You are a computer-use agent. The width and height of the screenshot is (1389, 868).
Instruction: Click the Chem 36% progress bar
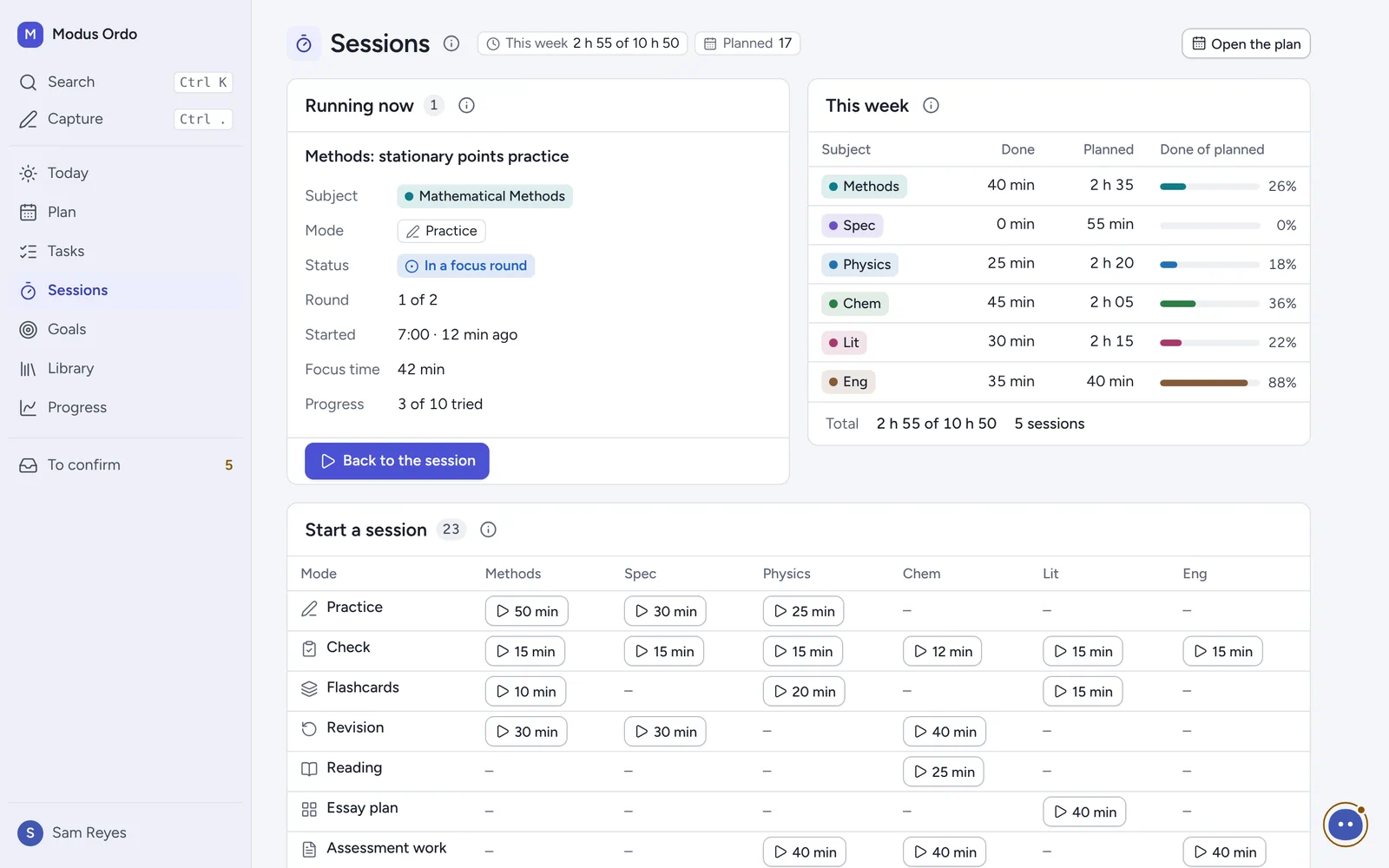click(x=1209, y=304)
